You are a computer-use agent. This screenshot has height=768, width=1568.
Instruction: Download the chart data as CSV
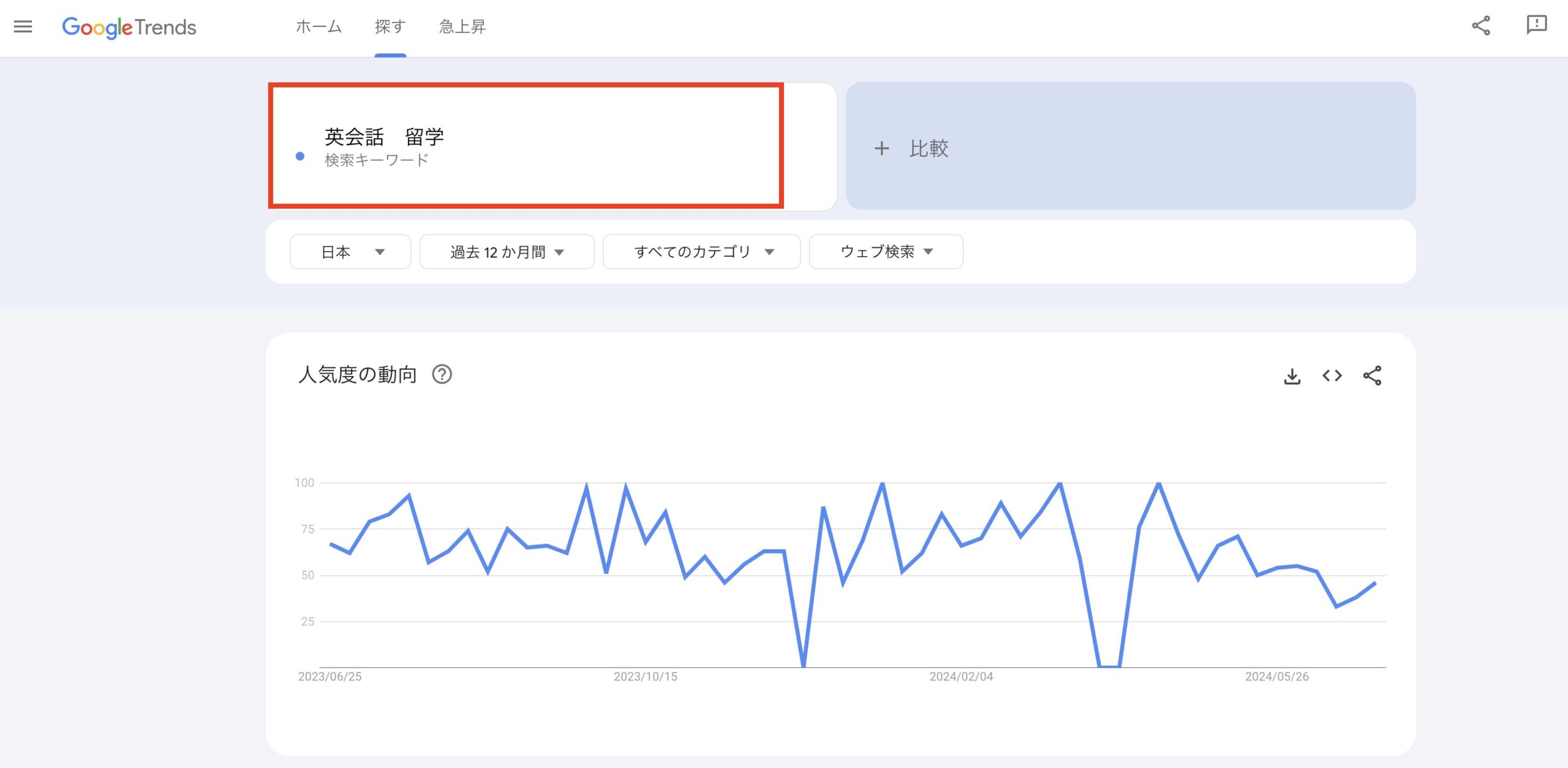(1292, 375)
